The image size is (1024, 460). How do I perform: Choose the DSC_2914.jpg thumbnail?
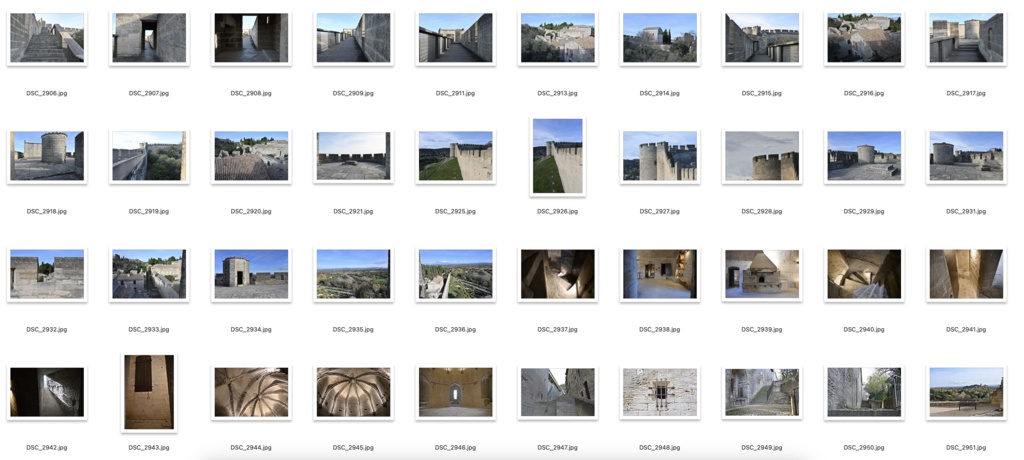click(660, 38)
